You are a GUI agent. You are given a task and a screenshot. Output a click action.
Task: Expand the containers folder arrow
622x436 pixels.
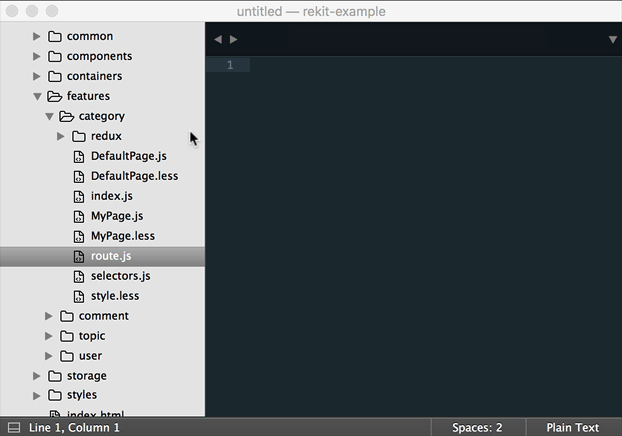36,76
